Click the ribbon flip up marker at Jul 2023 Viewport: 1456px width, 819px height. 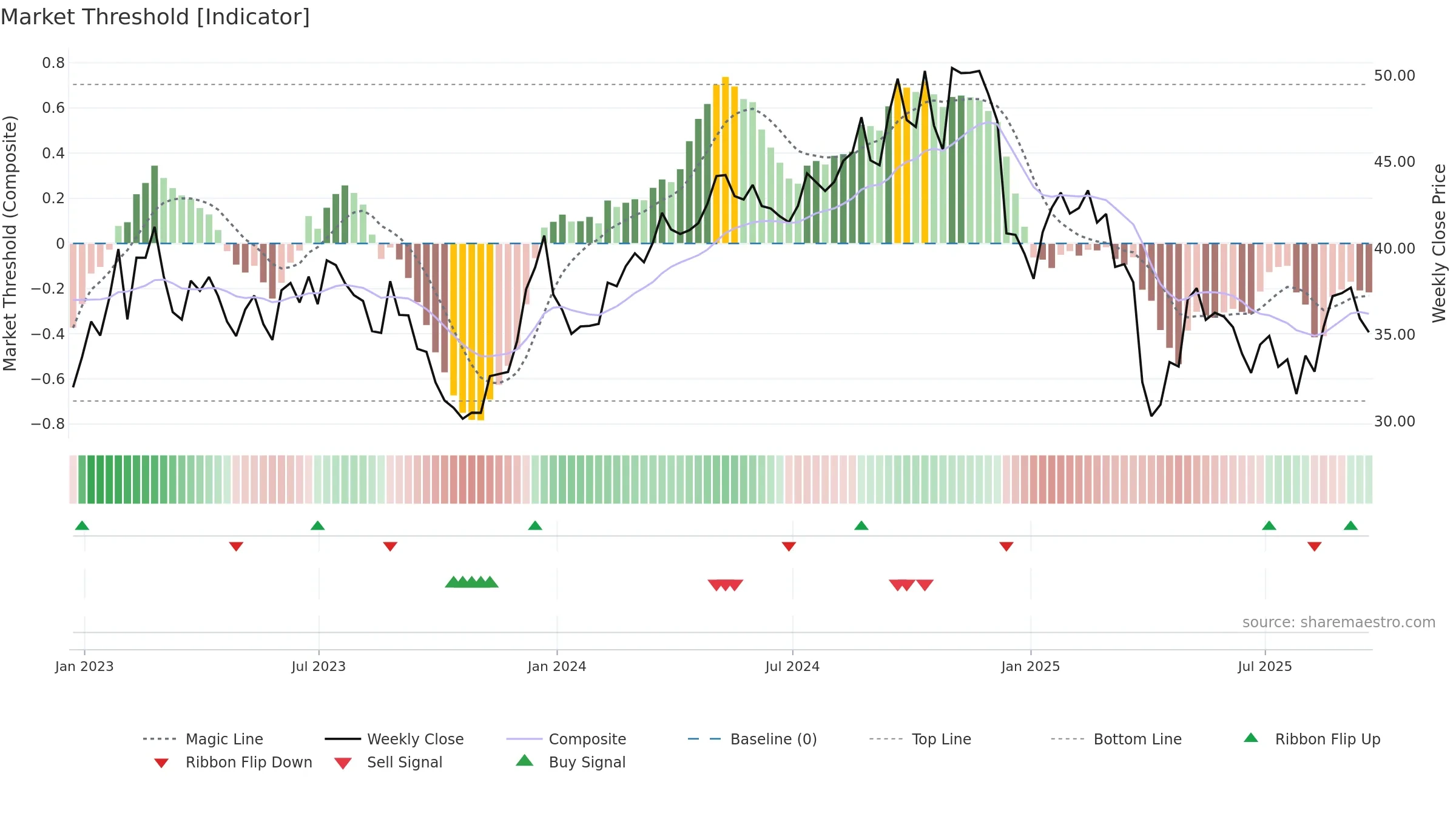(x=317, y=525)
